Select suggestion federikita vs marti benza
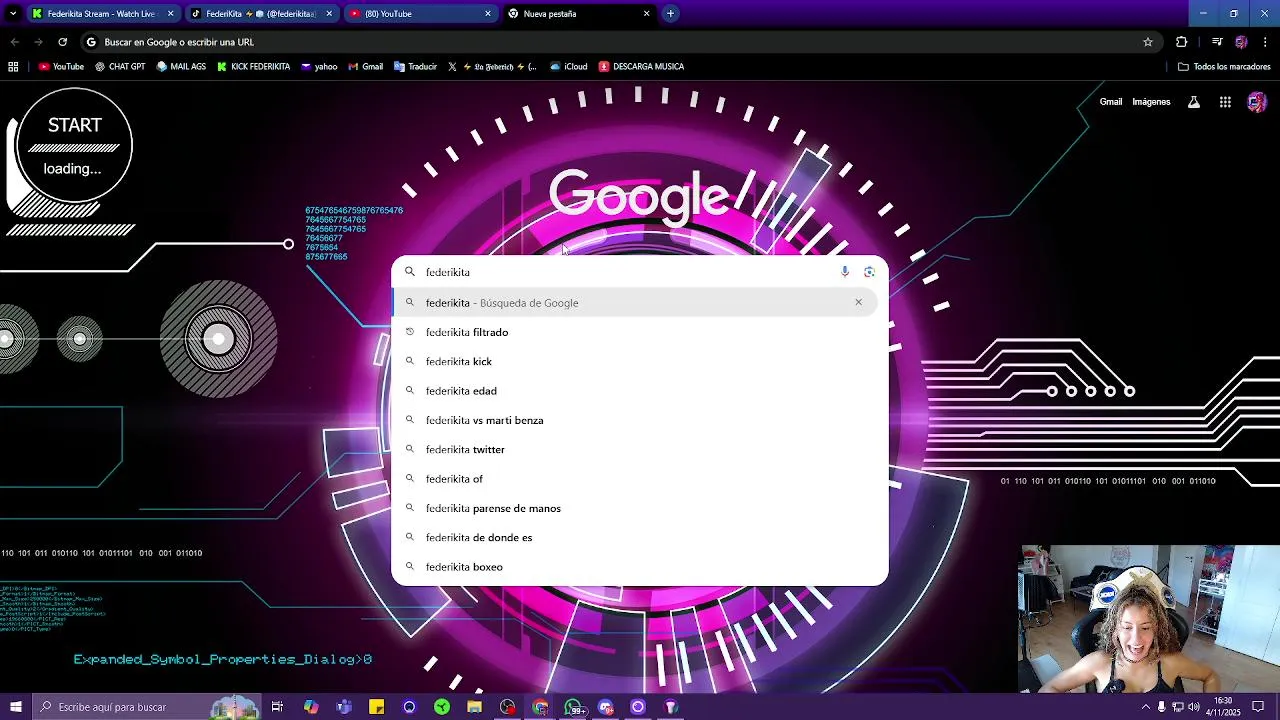 635,420
